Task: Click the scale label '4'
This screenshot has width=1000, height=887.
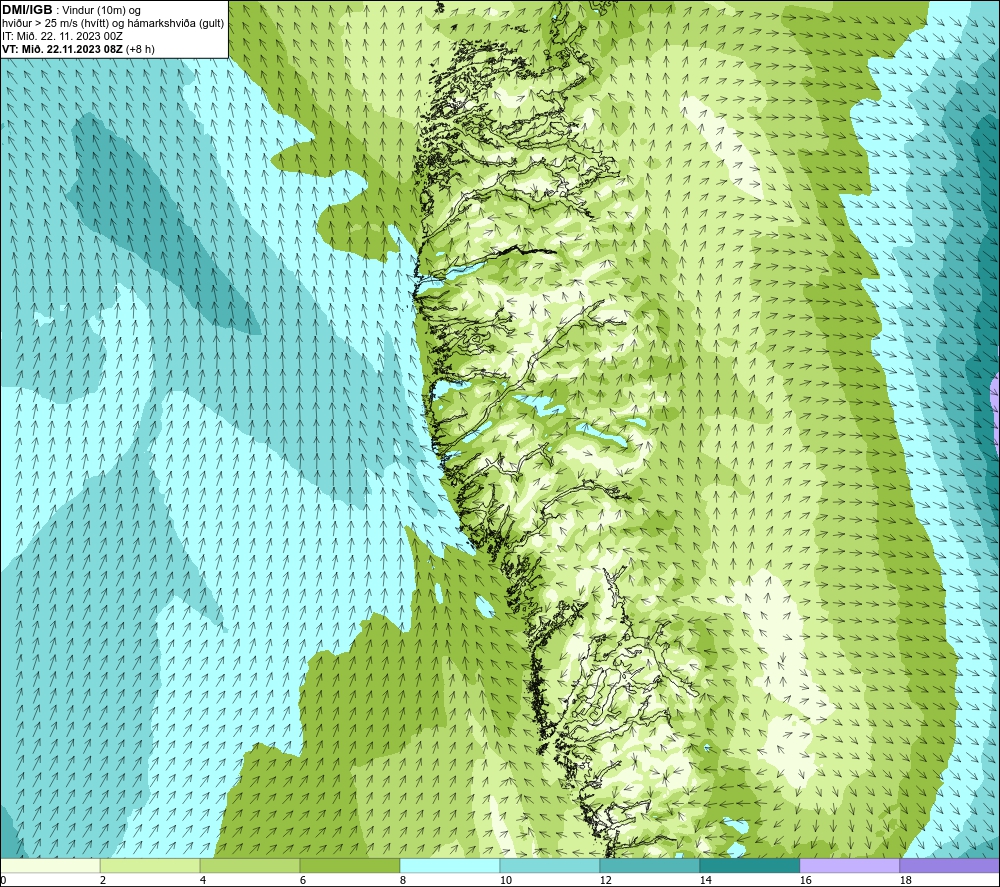Action: point(203,880)
